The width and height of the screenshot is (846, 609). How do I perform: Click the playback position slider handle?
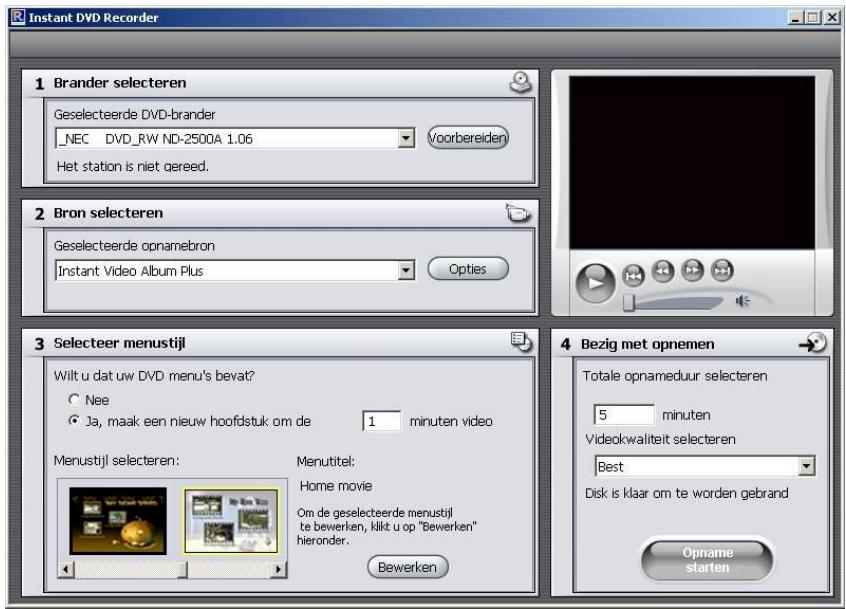[628, 303]
